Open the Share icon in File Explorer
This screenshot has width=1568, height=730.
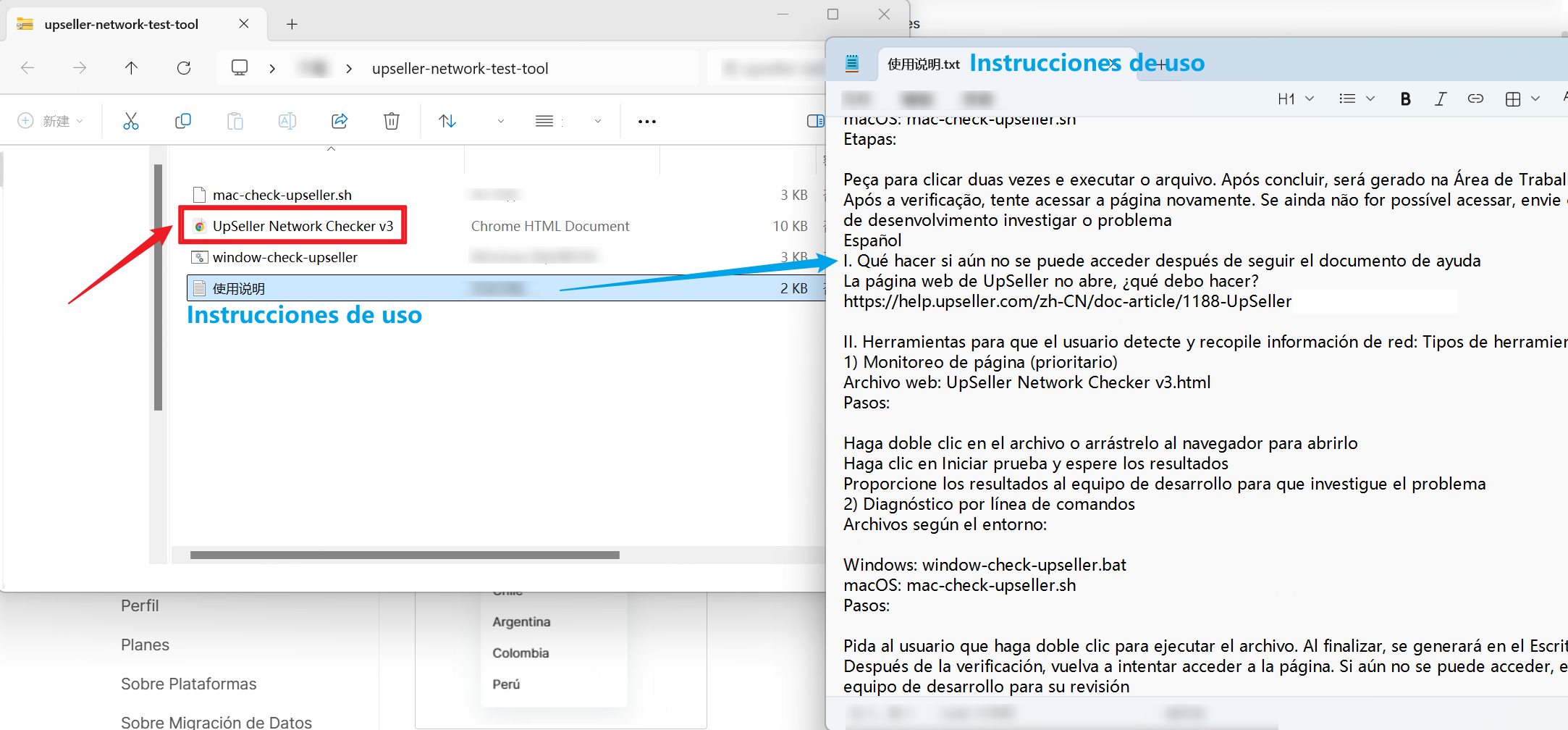[340, 120]
